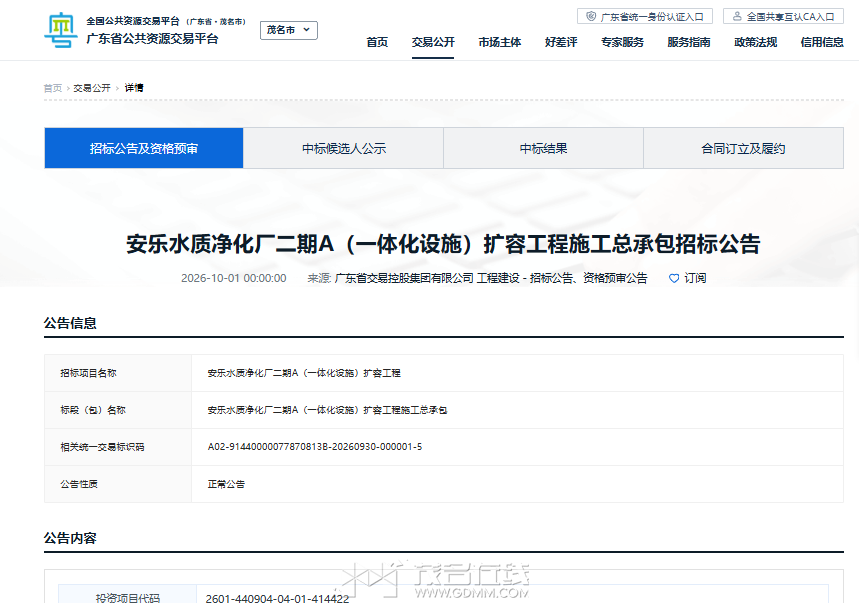This screenshot has height=603, width=859.
Task: Click the 招标项目名称 row label
Action: pos(88,373)
